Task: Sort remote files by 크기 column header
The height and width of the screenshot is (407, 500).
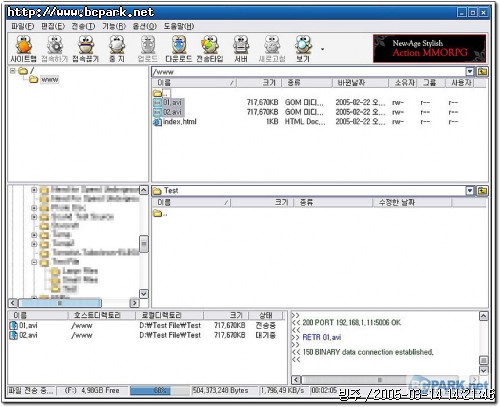Action: [259, 83]
